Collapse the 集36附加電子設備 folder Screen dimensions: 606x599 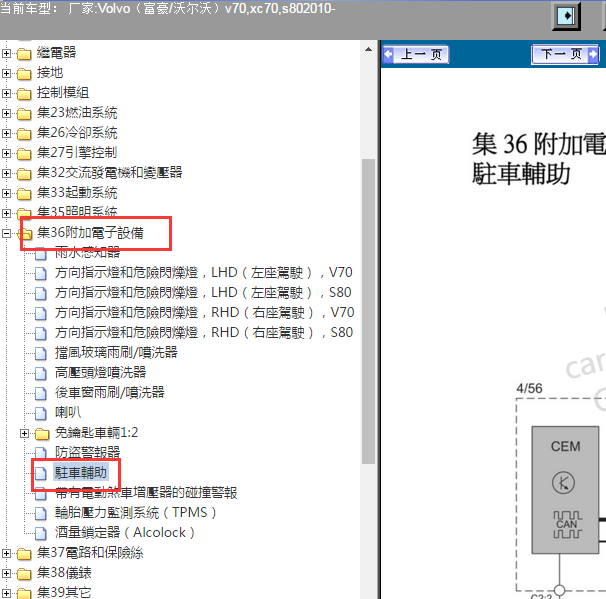click(x=6, y=233)
